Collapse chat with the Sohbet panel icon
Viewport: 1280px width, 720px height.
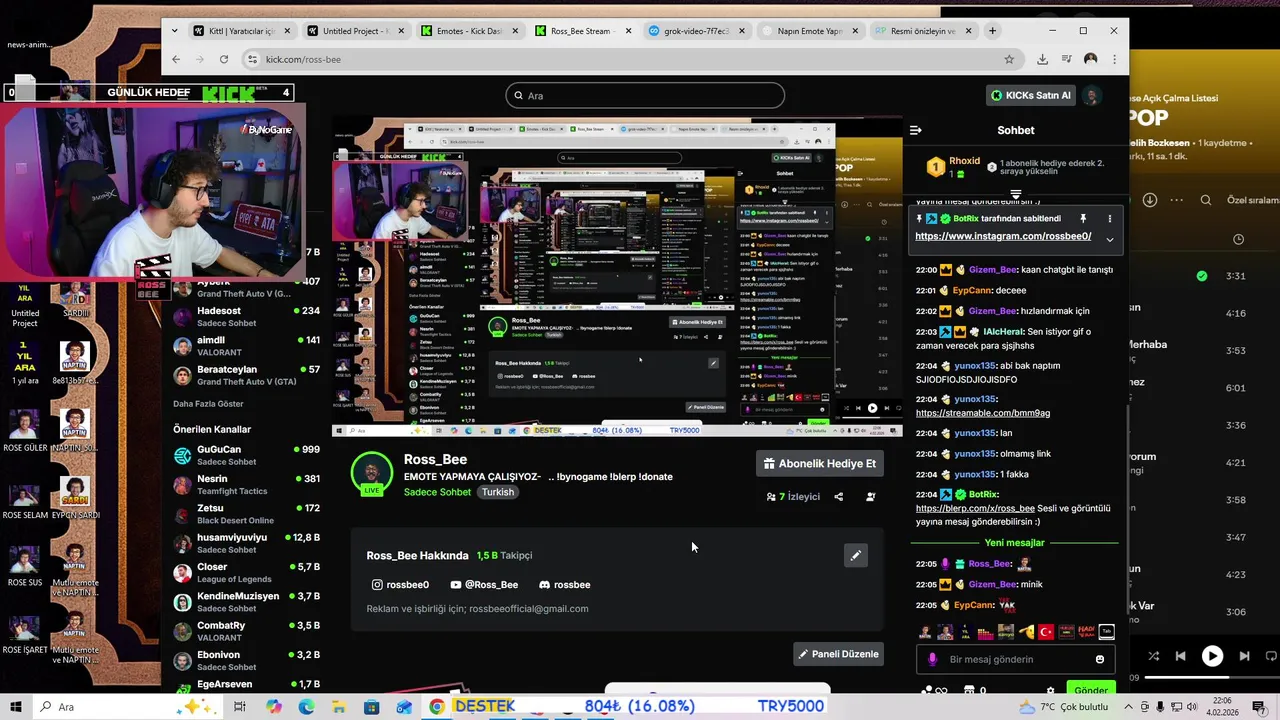(x=915, y=130)
